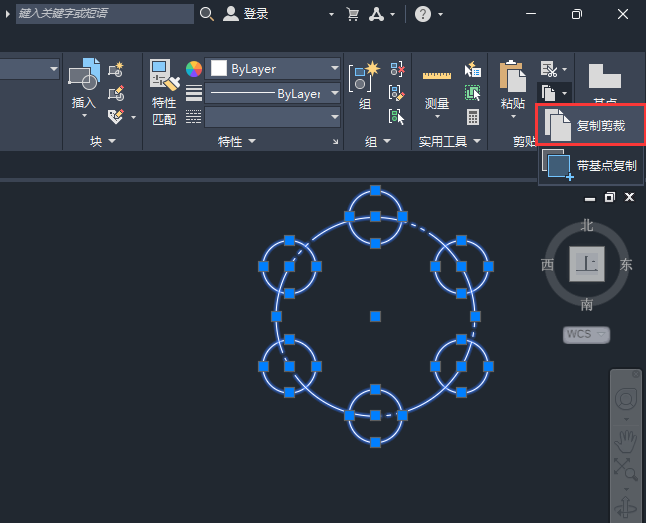This screenshot has width=646, height=523.
Task: Click the keyword search input field
Action: (104, 14)
